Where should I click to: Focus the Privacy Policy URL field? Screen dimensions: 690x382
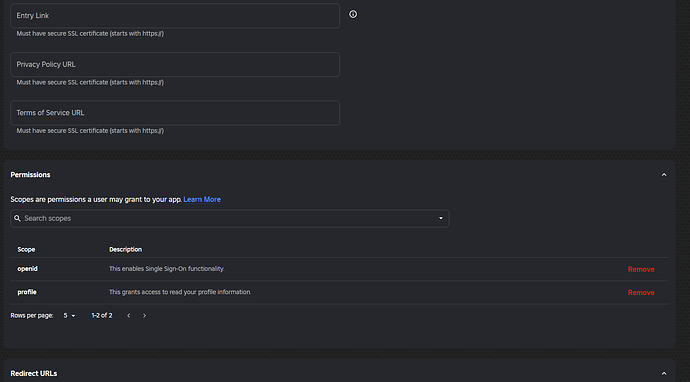[x=175, y=65]
